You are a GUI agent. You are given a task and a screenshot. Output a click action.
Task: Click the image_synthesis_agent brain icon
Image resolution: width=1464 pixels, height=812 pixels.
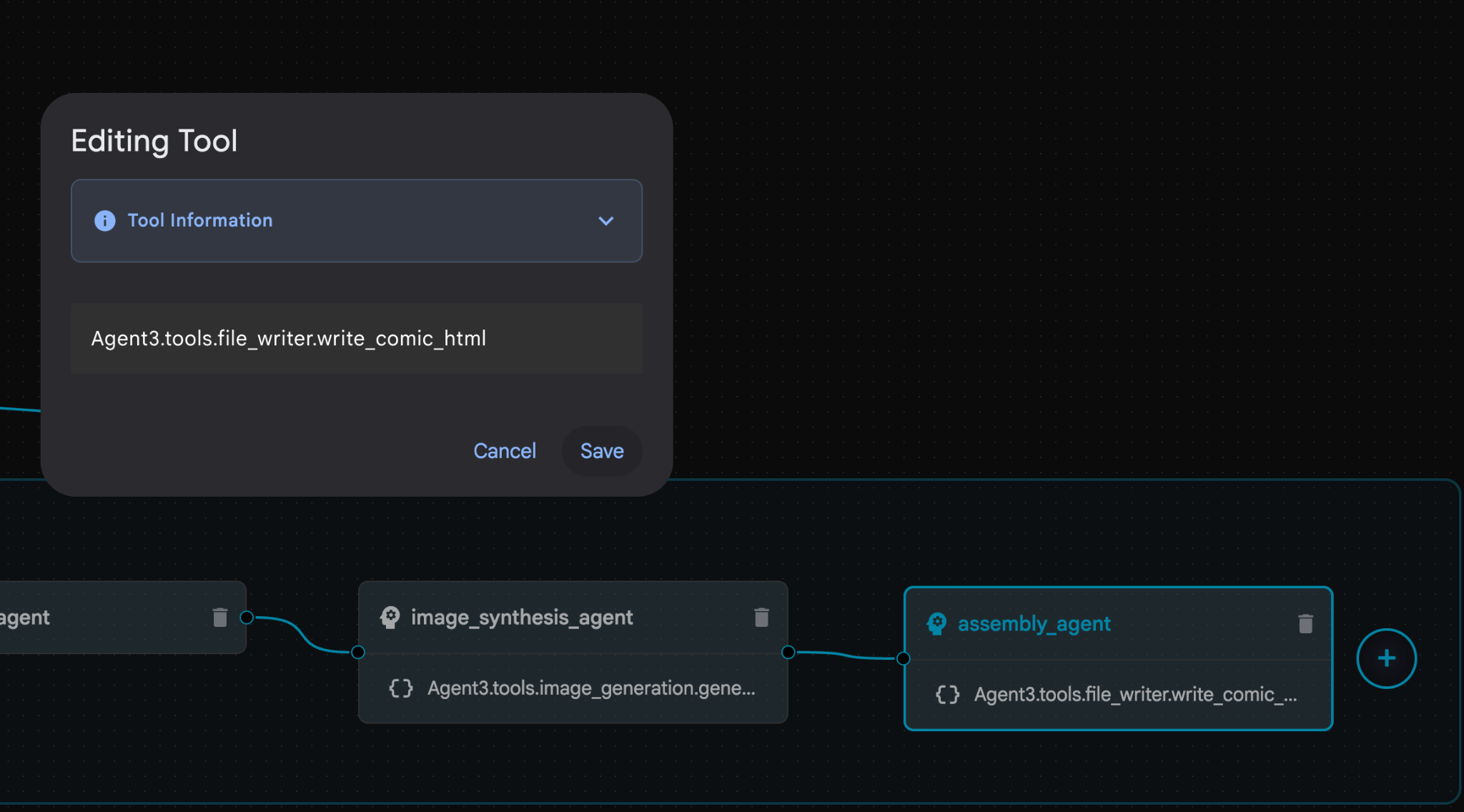(x=390, y=617)
